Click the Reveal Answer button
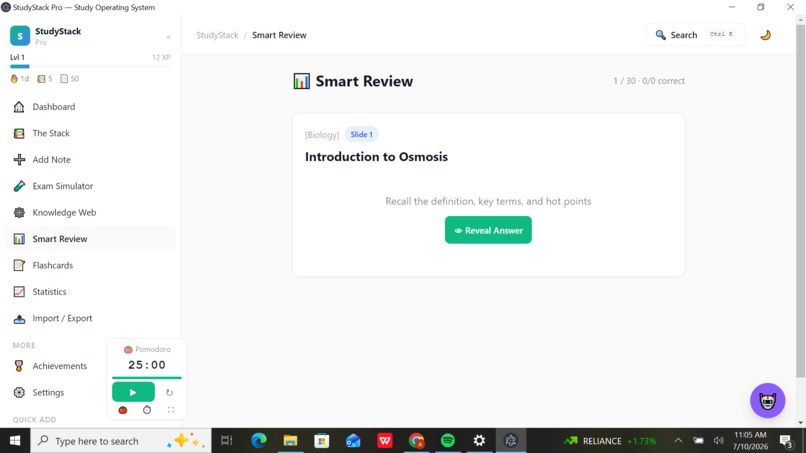806x453 pixels. point(488,230)
